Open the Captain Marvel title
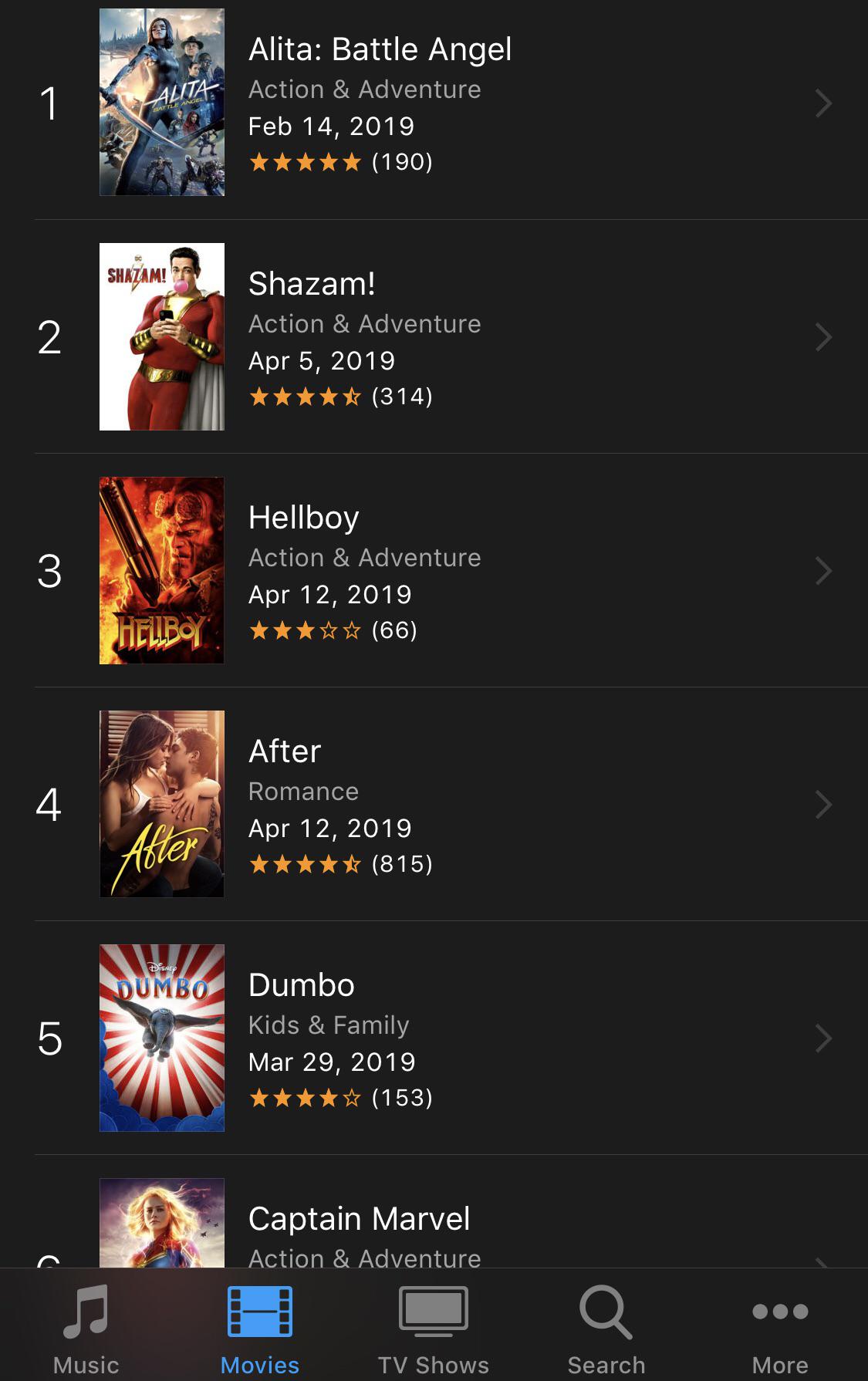 [x=359, y=1219]
